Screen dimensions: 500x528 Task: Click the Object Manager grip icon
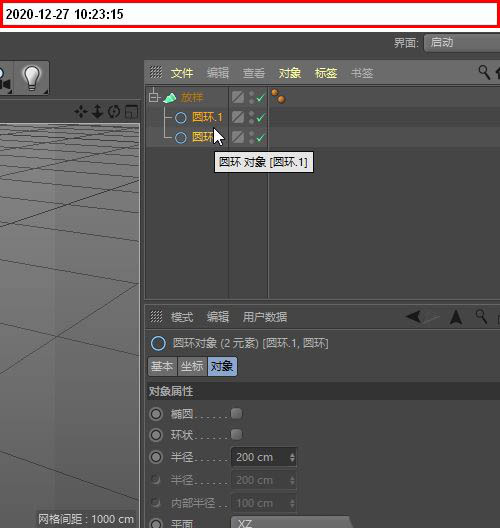pos(156,72)
